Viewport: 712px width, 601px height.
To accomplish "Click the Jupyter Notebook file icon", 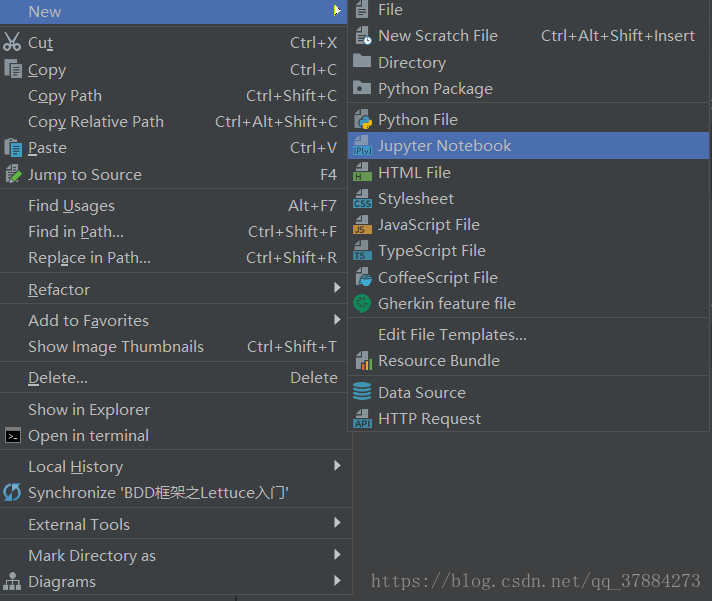I will 362,146.
